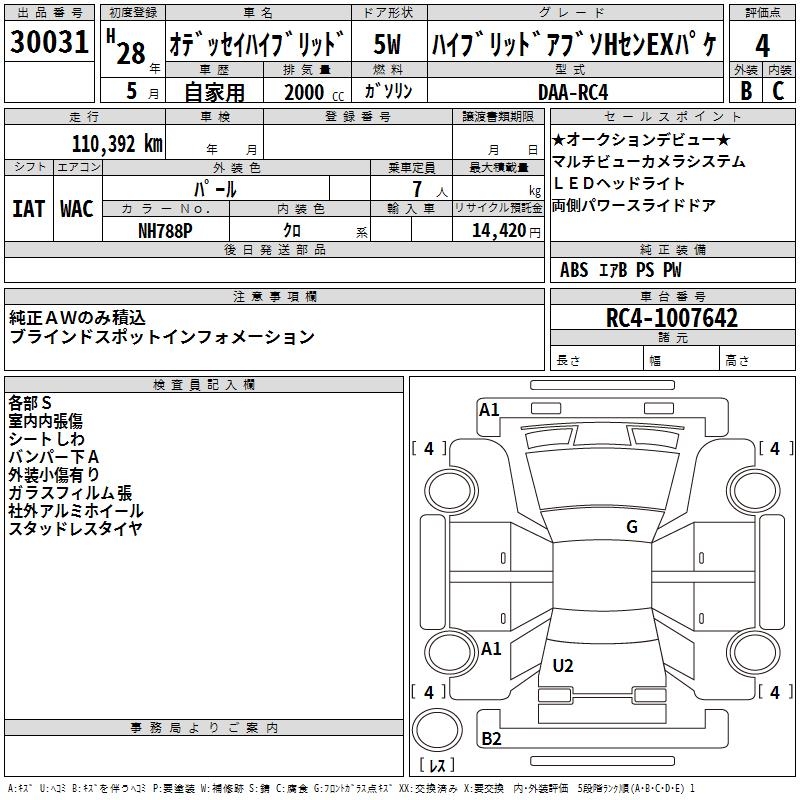Select inspector note 室内内張傷
Image resolution: width=800 pixels, height=800 pixels.
click(x=45, y=421)
